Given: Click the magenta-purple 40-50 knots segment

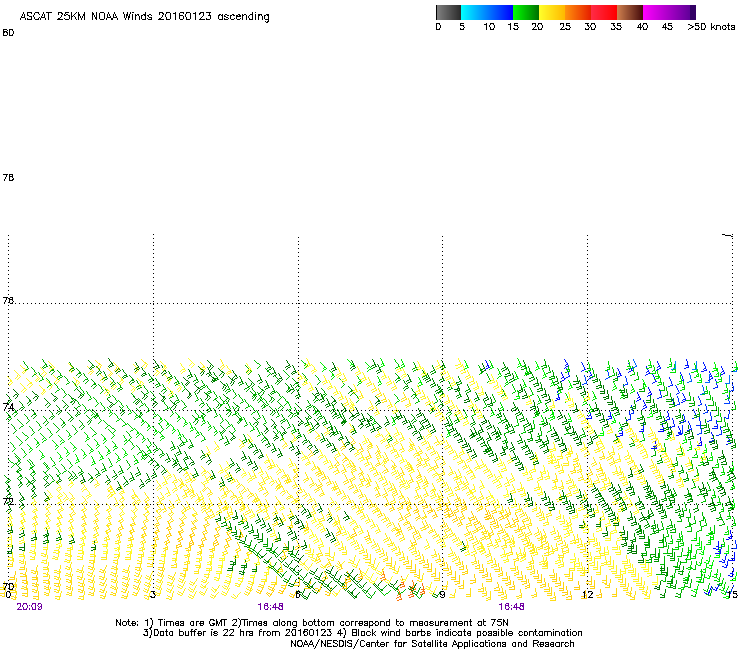Looking at the screenshot, I should point(669,12).
